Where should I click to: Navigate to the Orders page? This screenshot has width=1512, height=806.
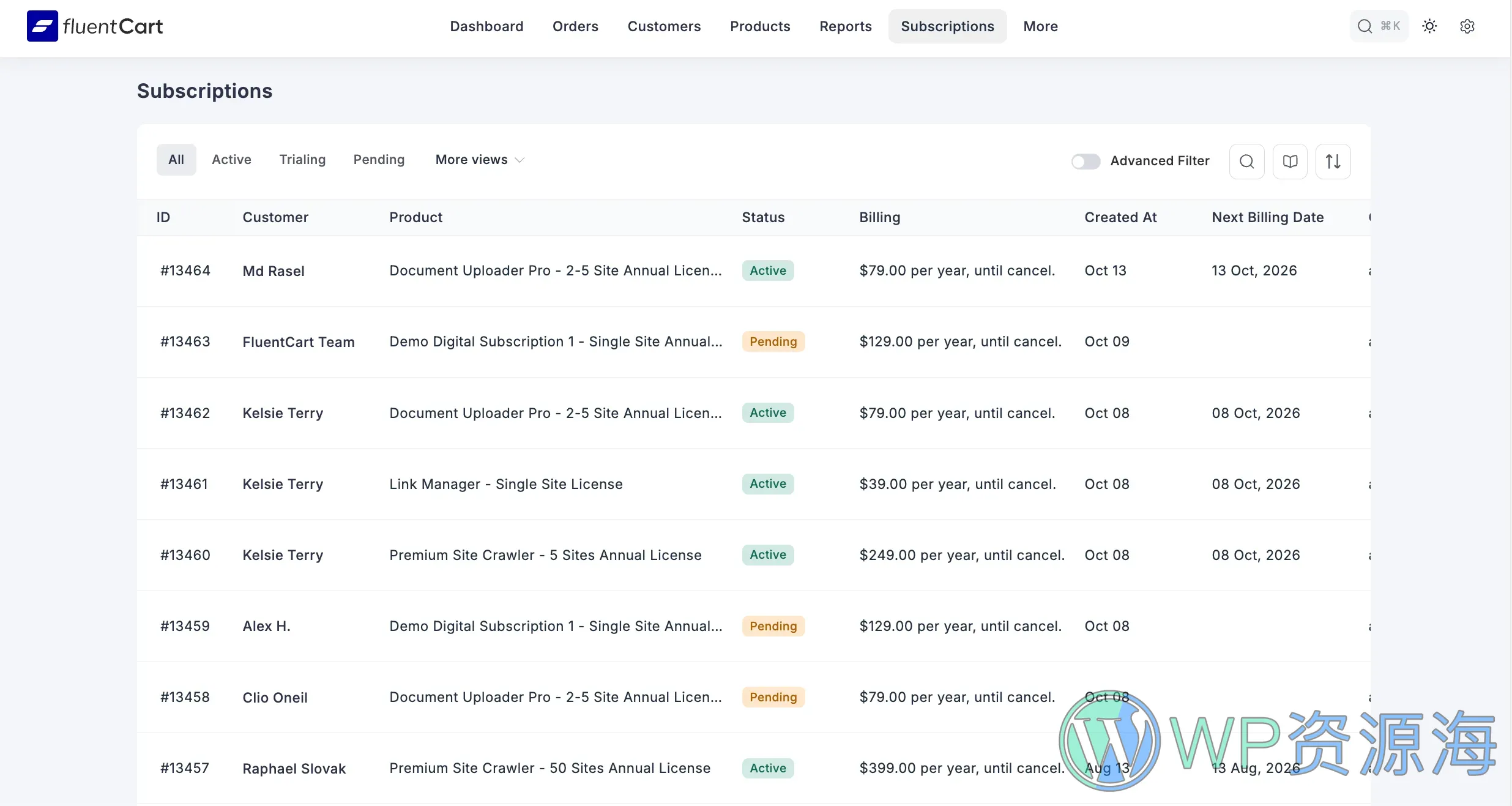575,26
